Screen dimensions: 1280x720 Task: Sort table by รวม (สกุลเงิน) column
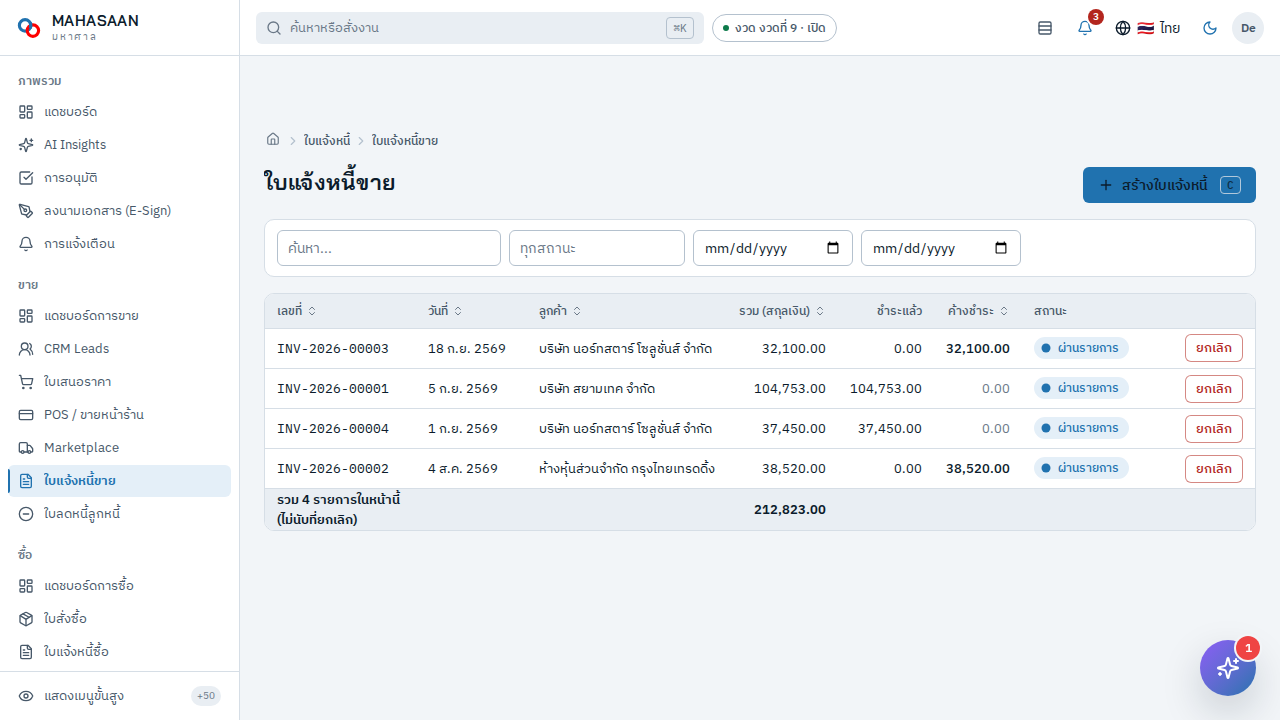click(782, 311)
